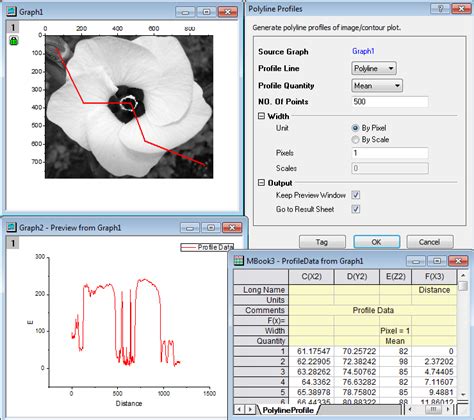Select layer 1 icon in Graph1
This screenshot has width=474, height=420.
tap(13, 27)
